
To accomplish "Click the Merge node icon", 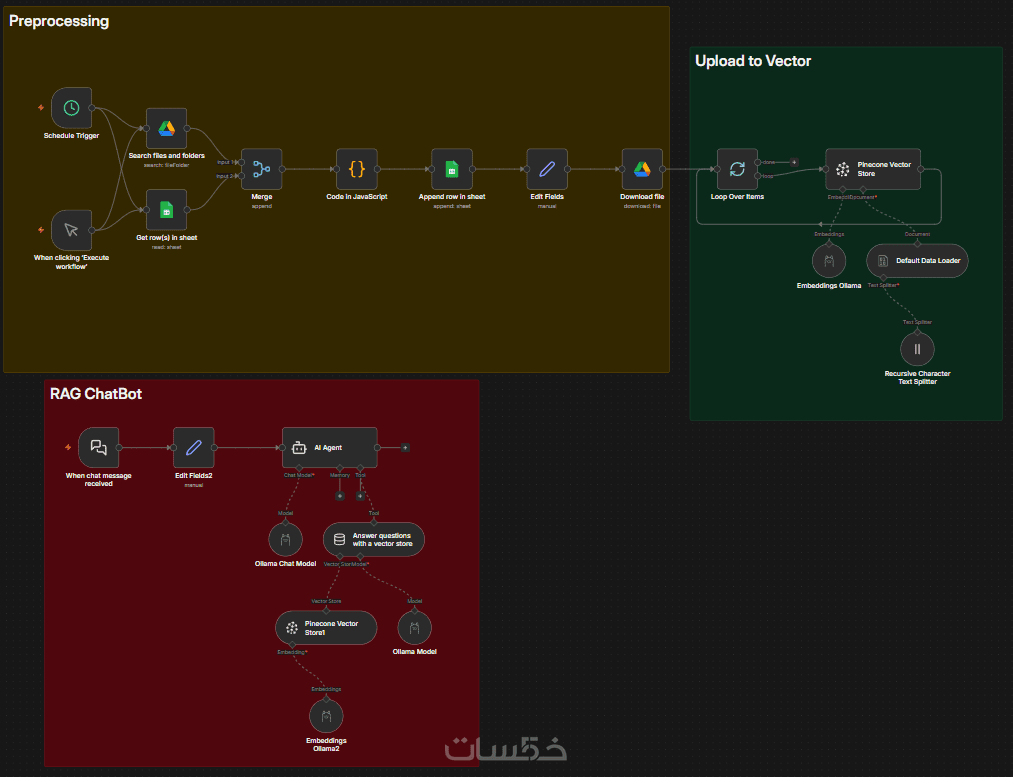I will (x=262, y=169).
